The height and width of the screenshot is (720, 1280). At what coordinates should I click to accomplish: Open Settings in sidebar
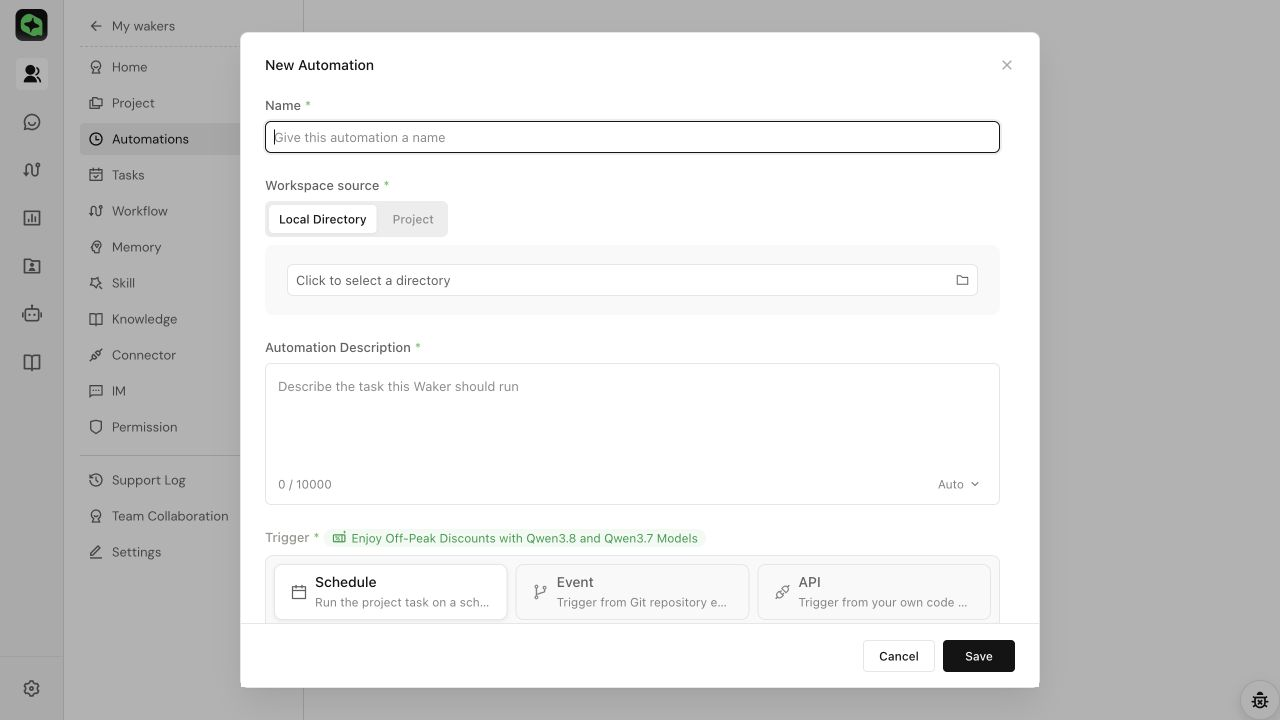tap(160, 552)
